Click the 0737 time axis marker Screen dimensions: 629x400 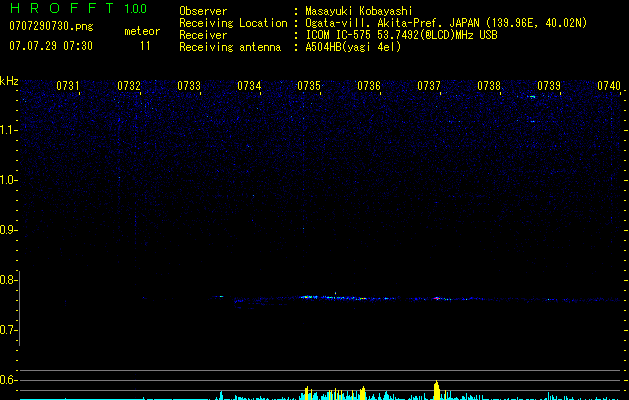click(x=429, y=86)
